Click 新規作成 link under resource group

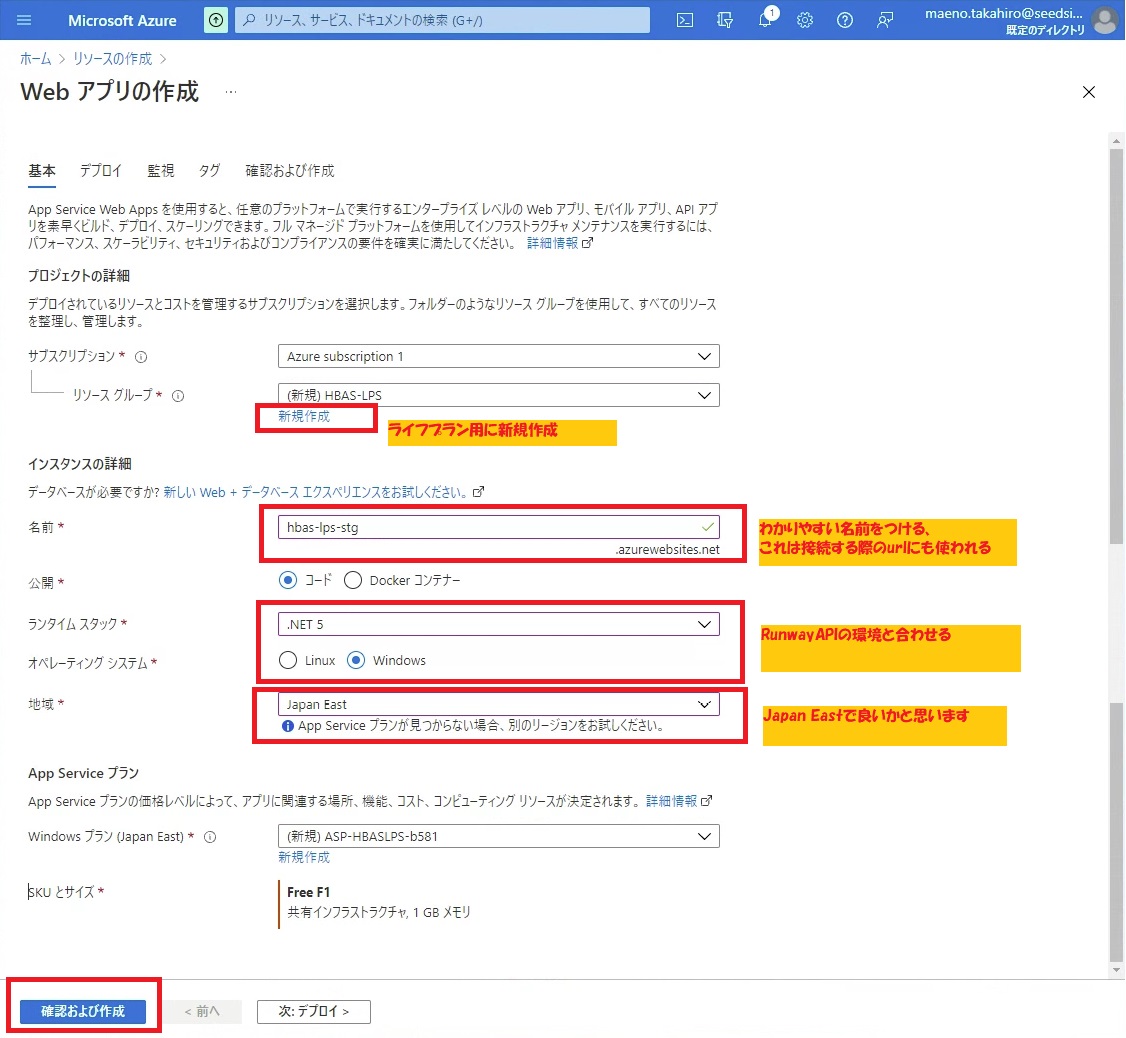(x=304, y=416)
